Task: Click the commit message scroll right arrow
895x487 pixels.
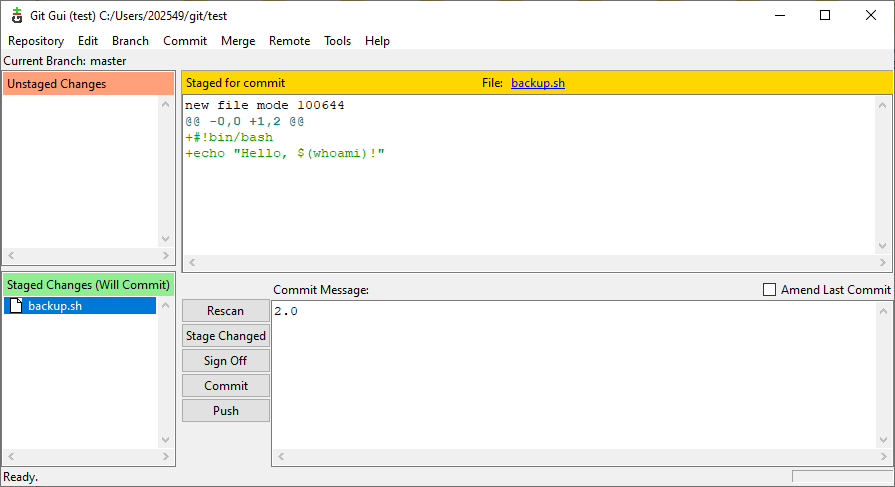Action: [884, 456]
